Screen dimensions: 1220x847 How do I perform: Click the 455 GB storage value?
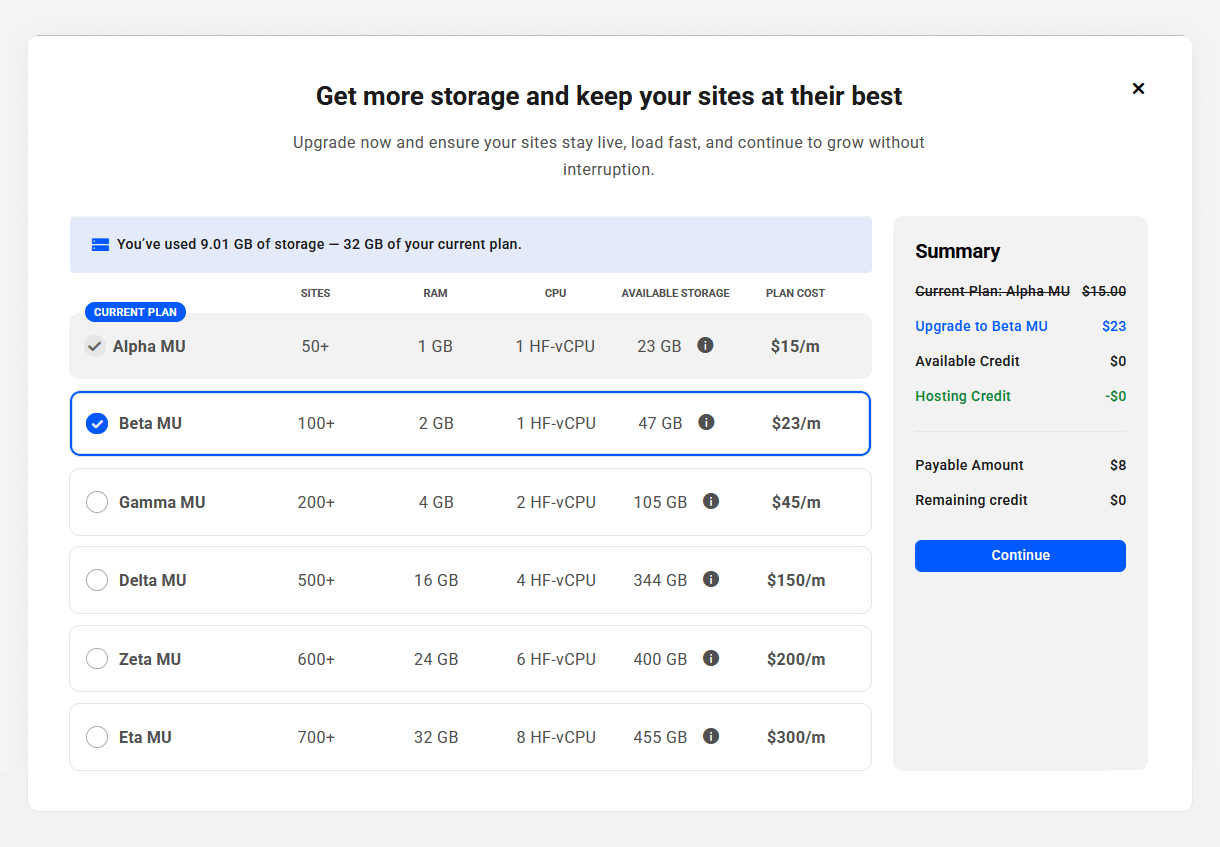[x=660, y=737]
